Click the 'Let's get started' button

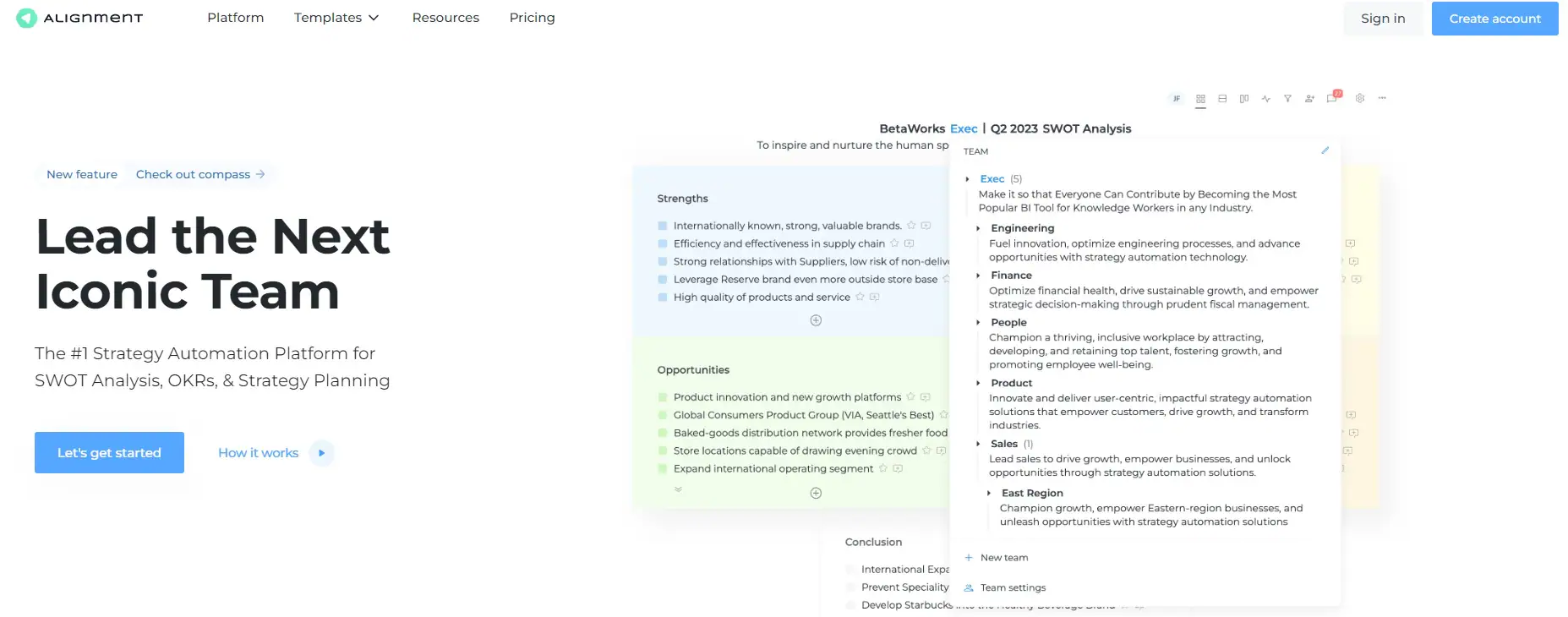[x=109, y=452]
